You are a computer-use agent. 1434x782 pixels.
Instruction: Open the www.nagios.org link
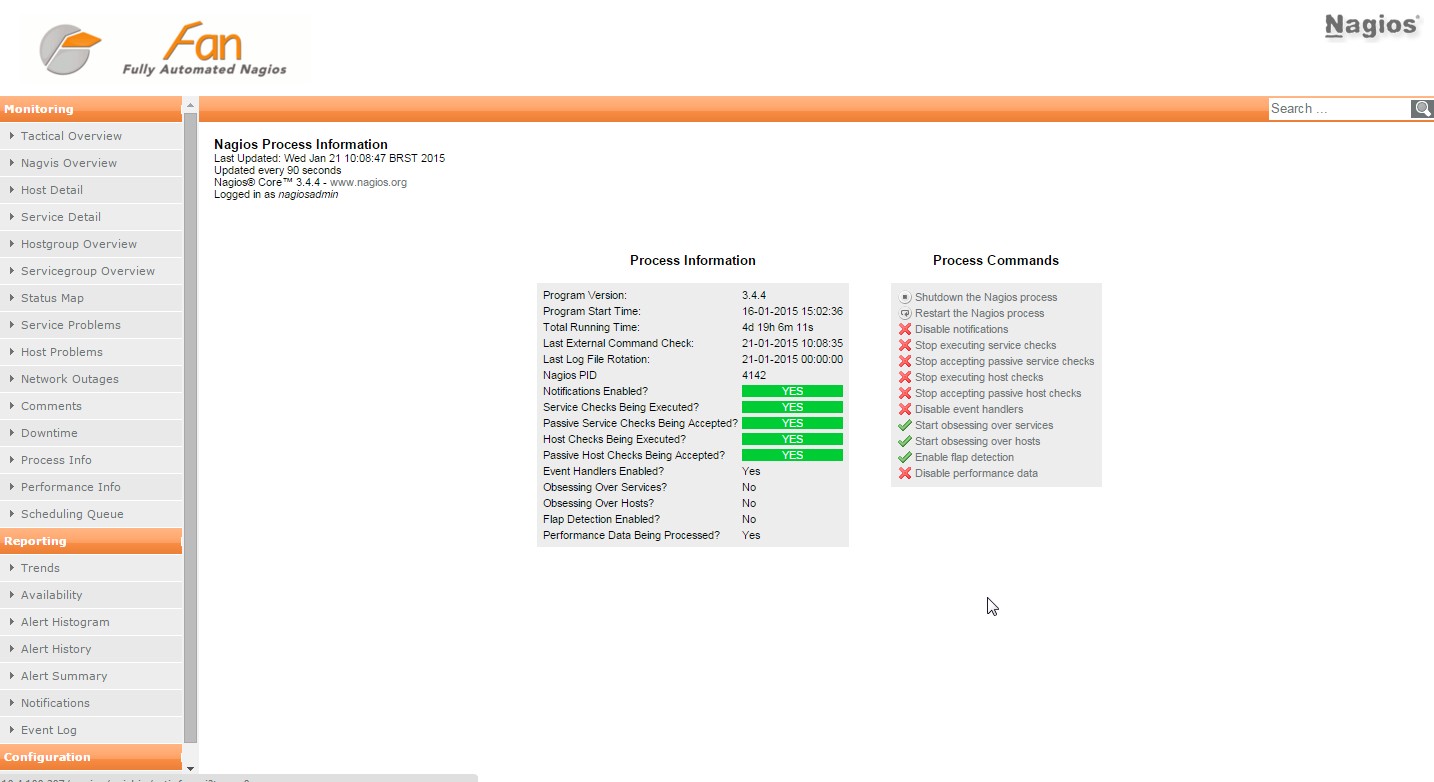point(368,182)
